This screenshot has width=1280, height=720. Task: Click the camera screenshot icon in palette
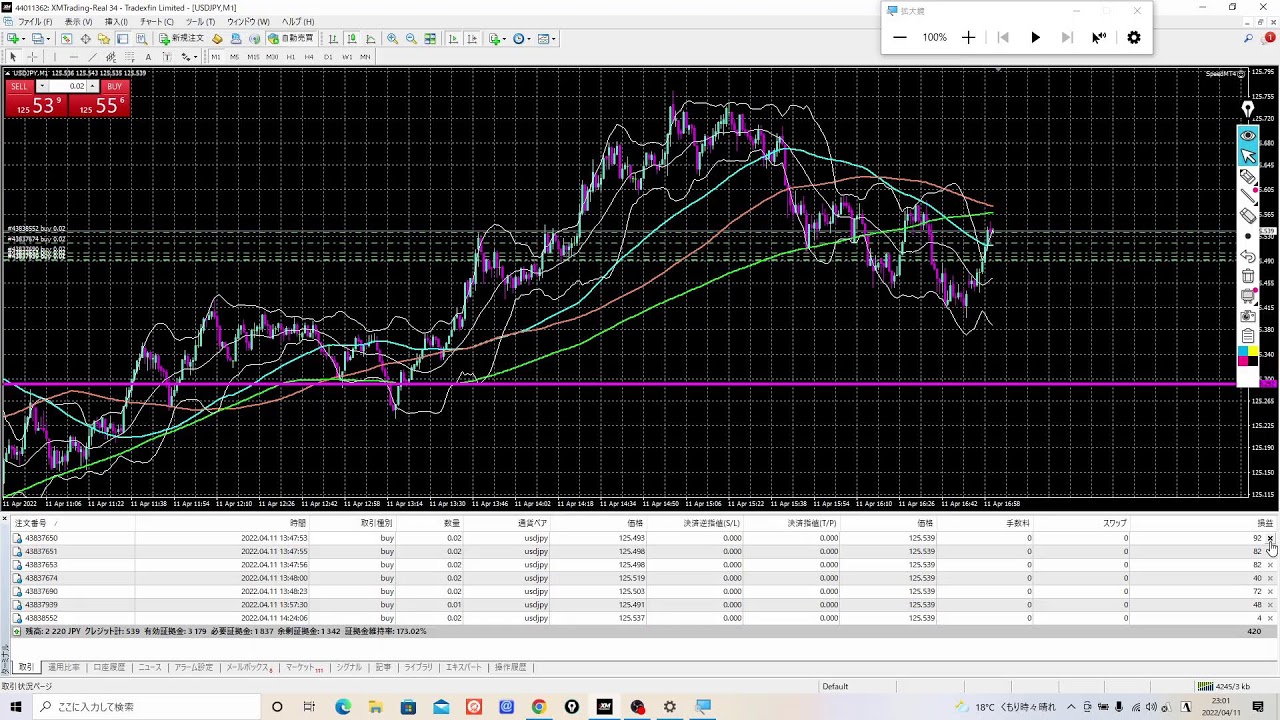(1248, 316)
